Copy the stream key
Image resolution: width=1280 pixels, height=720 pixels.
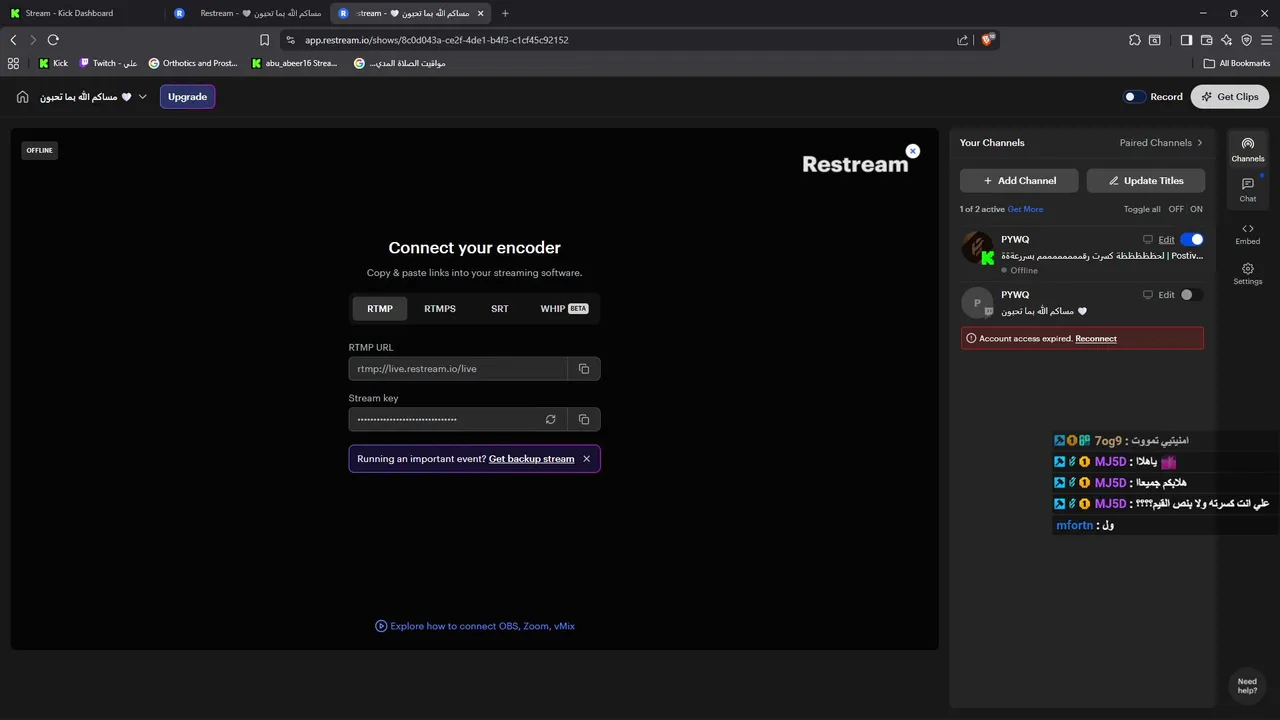point(584,419)
